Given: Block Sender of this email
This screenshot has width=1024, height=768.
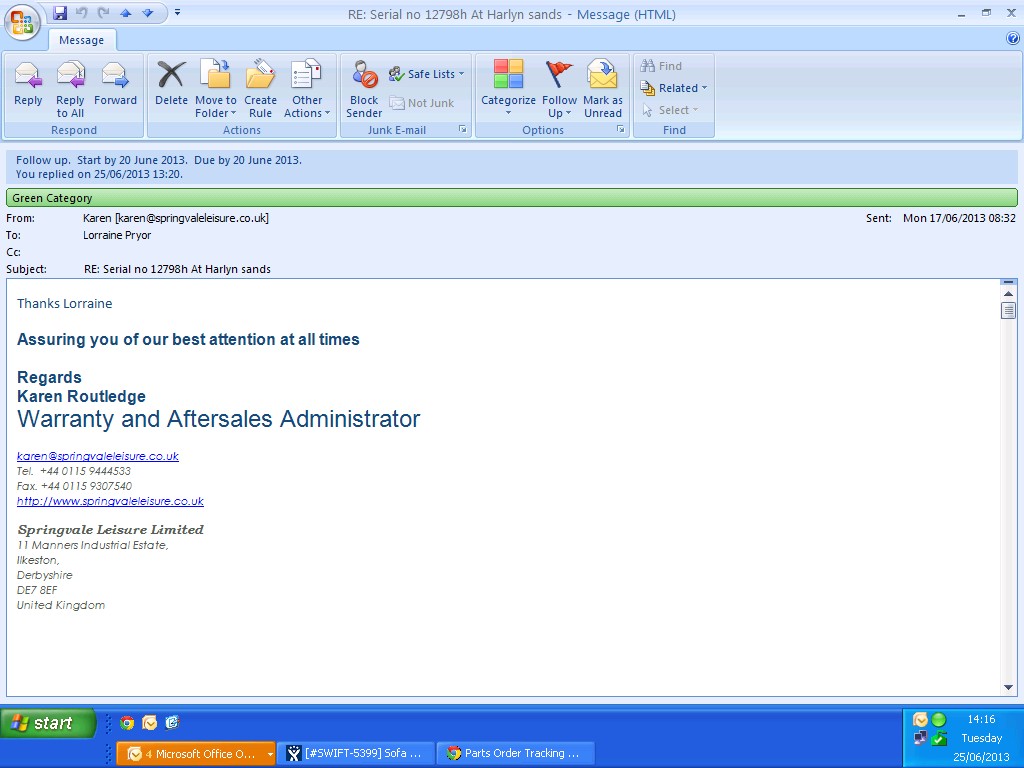Looking at the screenshot, I should [x=364, y=89].
